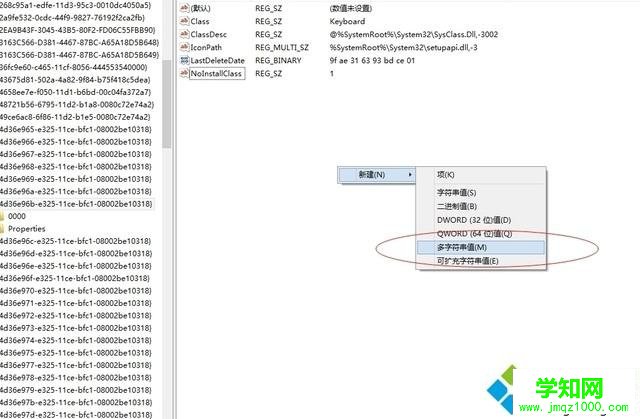640x419 pixels.
Task: Select the NoInstallClass value name
Action: (217, 73)
